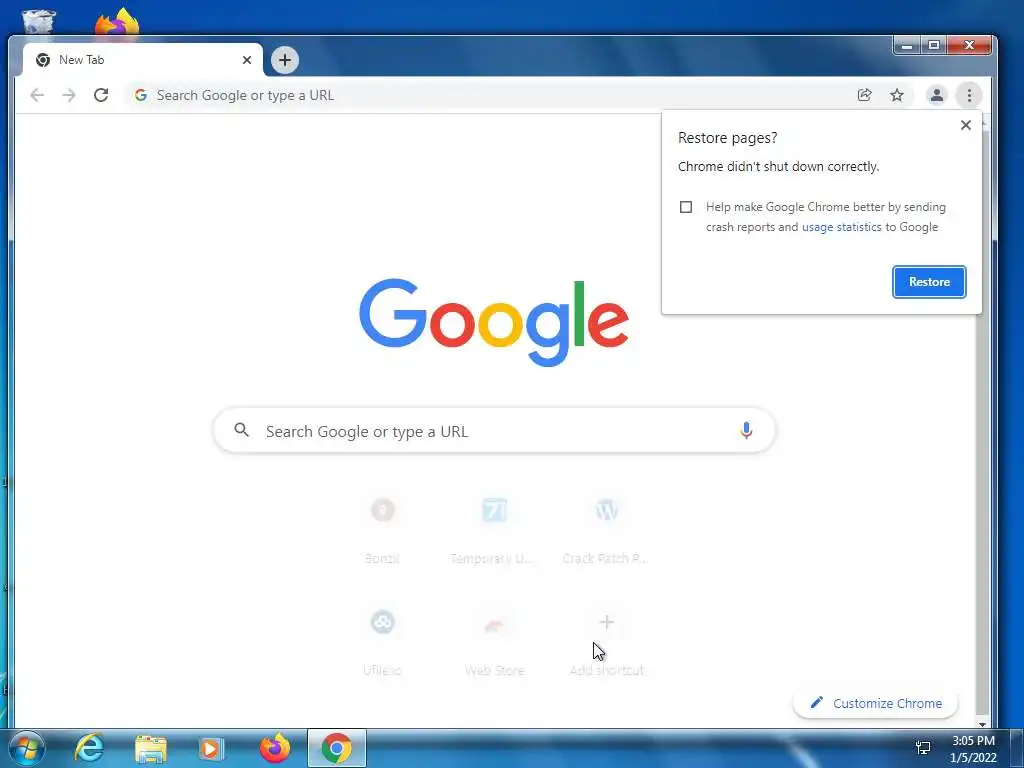
Task: Click Google G icon in address bar
Action: [x=140, y=95]
